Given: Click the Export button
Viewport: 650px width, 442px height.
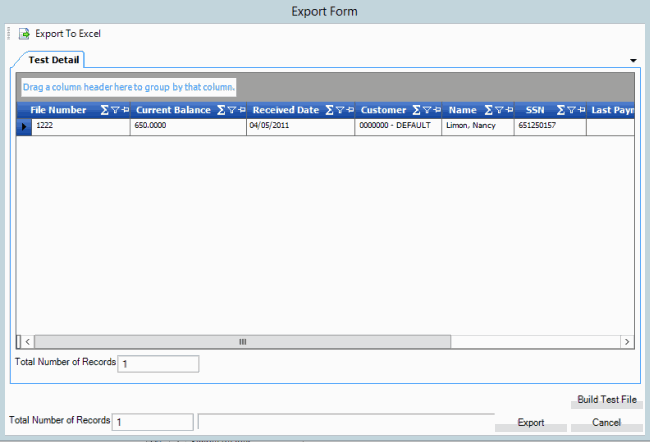Looking at the screenshot, I should click(530, 423).
